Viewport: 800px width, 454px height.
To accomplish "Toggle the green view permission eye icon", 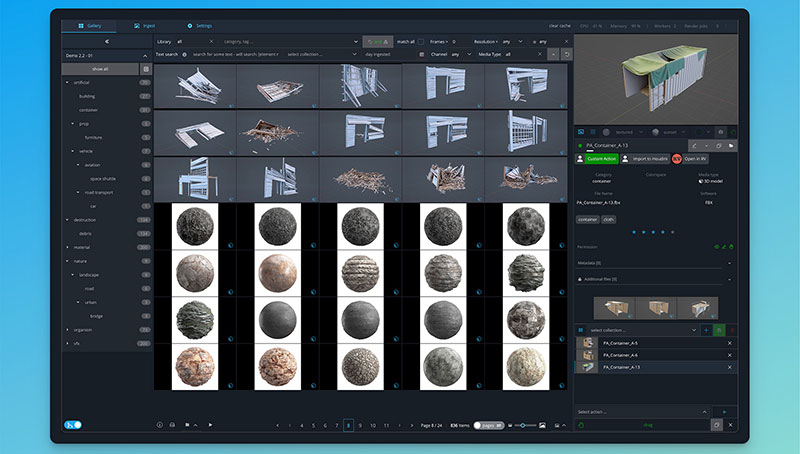I will pyautogui.click(x=716, y=247).
